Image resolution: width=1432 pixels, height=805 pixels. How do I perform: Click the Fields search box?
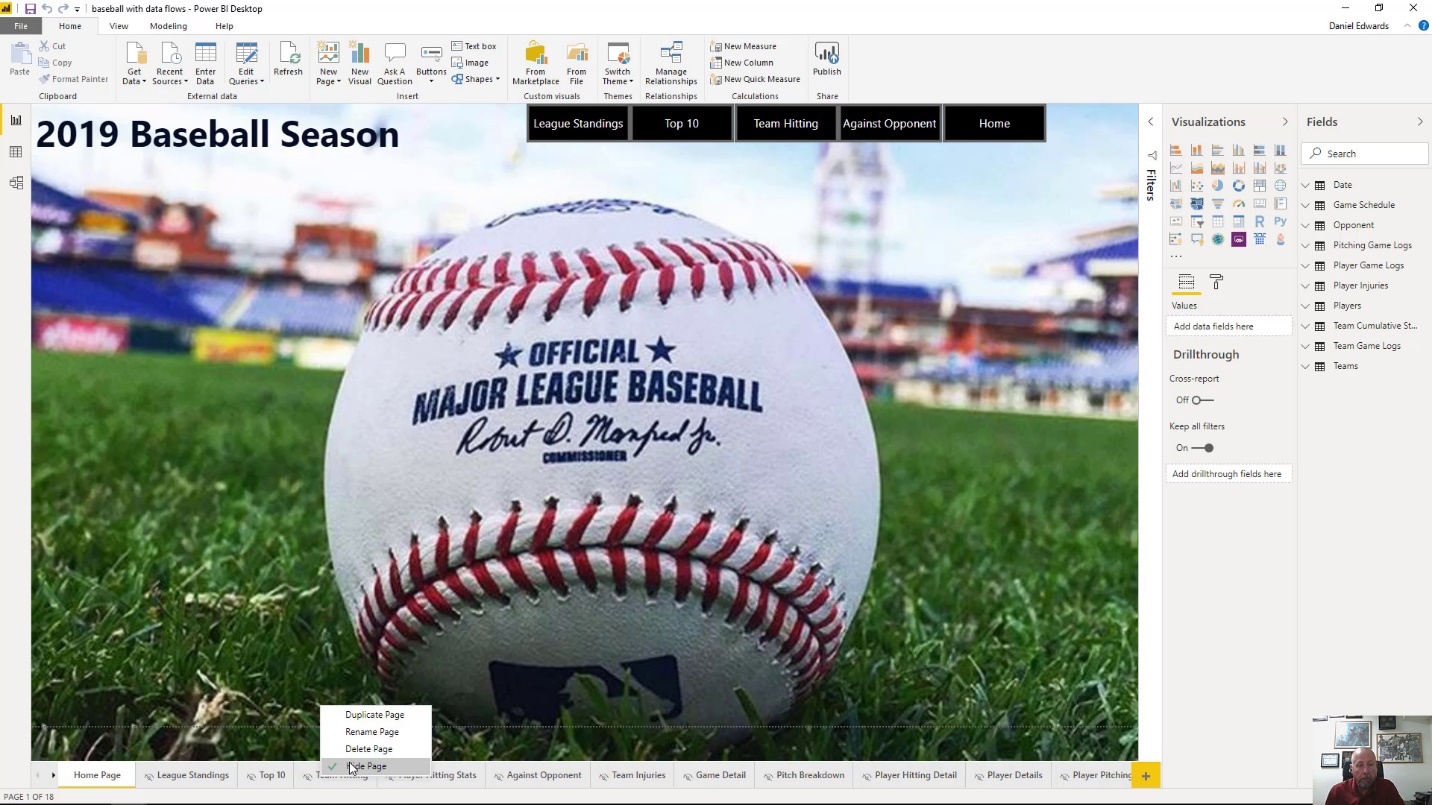(x=1365, y=153)
